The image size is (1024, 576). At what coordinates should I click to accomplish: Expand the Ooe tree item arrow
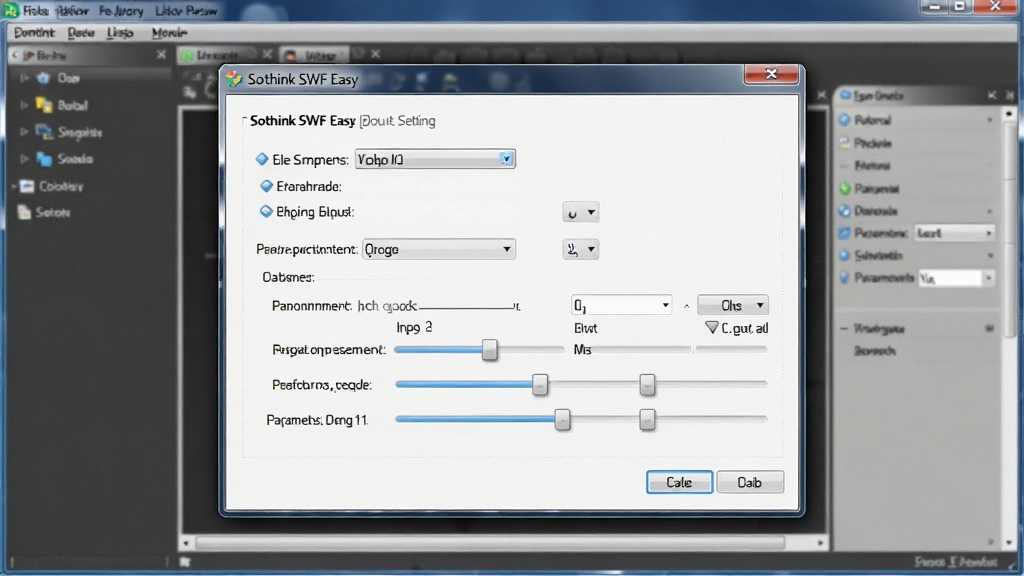[x=24, y=78]
